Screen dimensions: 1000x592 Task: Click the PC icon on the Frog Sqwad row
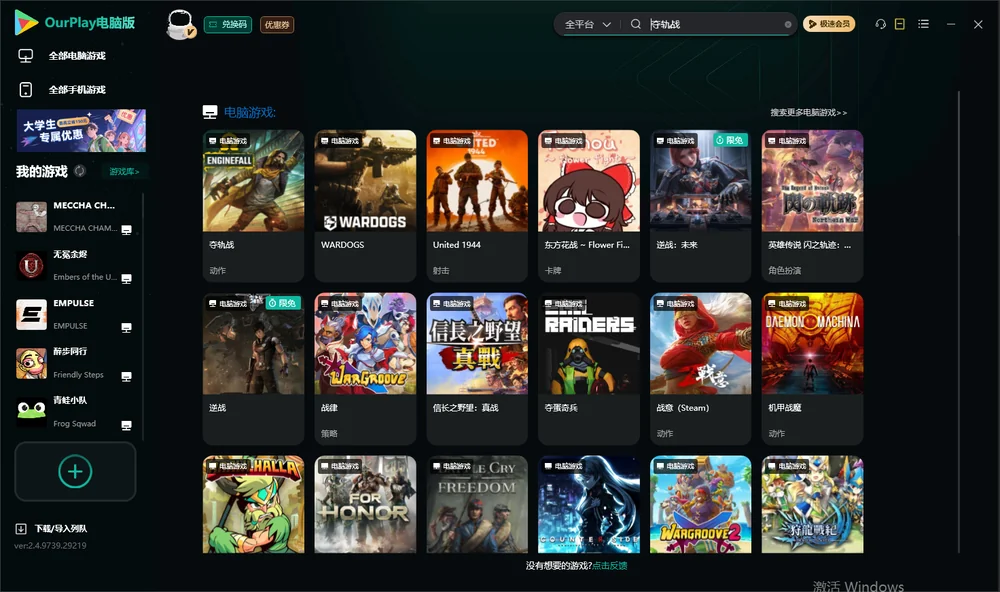[x=126, y=426]
